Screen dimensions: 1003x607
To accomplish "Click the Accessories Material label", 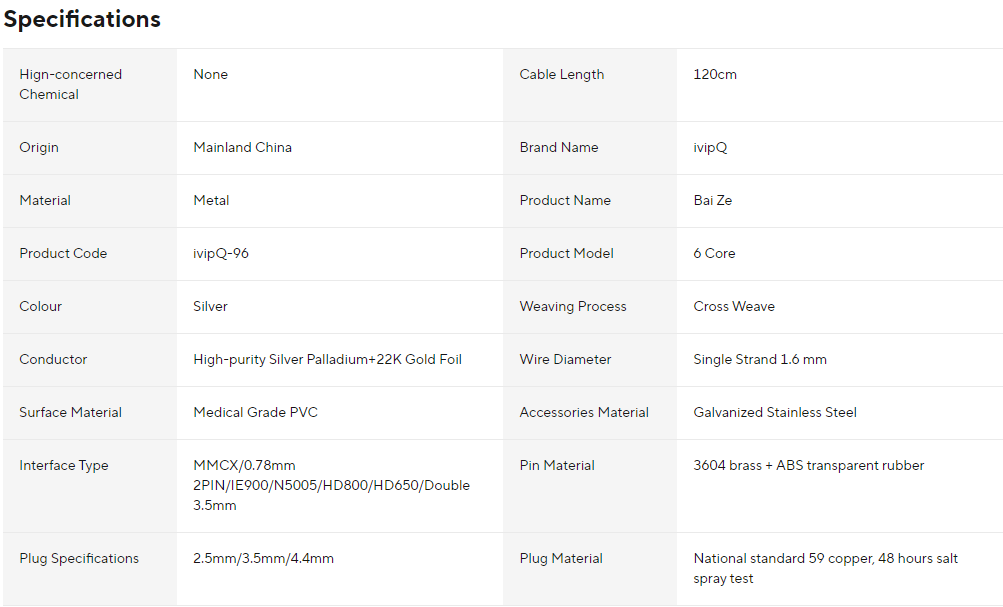I will click(x=584, y=413).
